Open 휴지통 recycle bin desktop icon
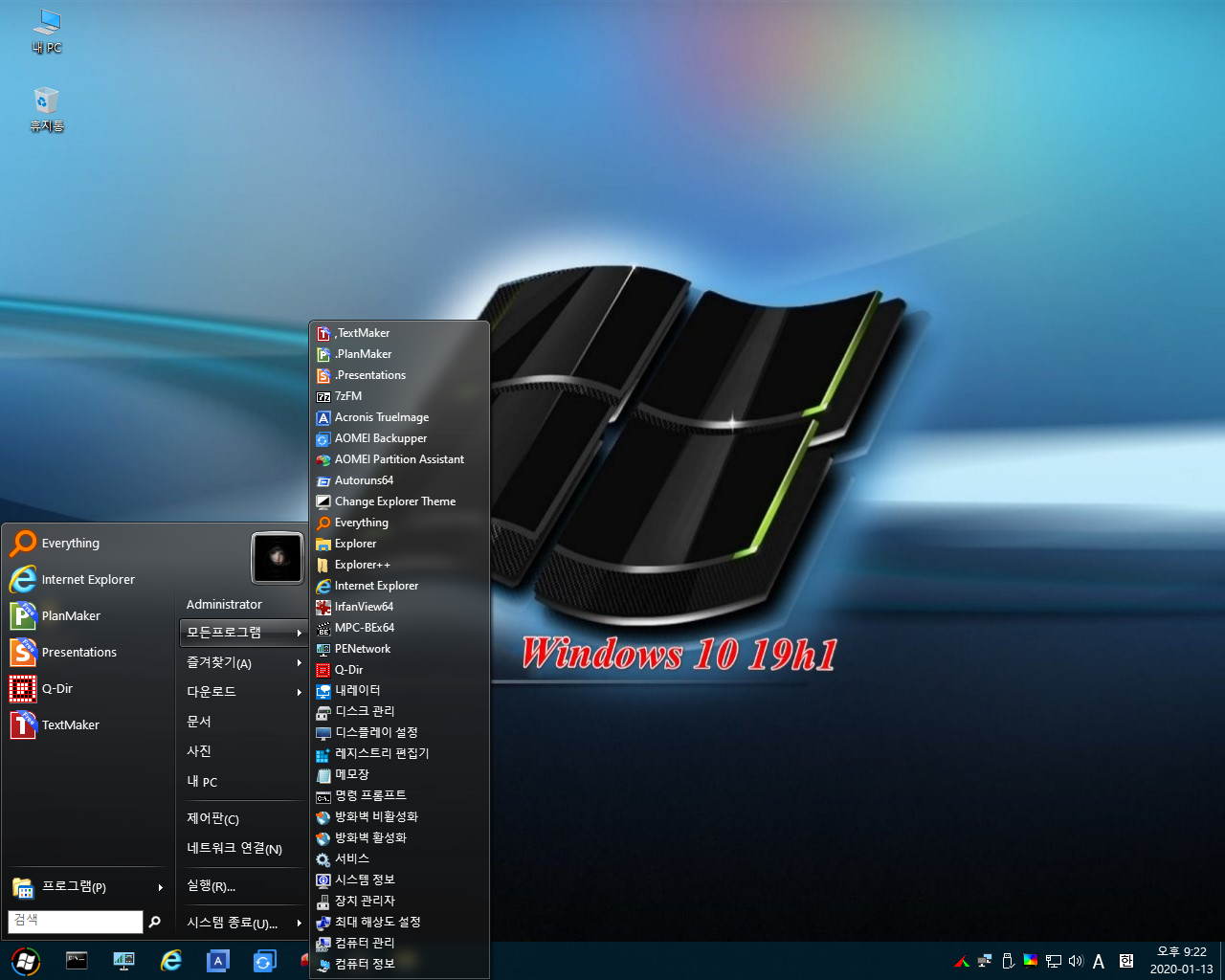The image size is (1225, 980). pyautogui.click(x=46, y=109)
